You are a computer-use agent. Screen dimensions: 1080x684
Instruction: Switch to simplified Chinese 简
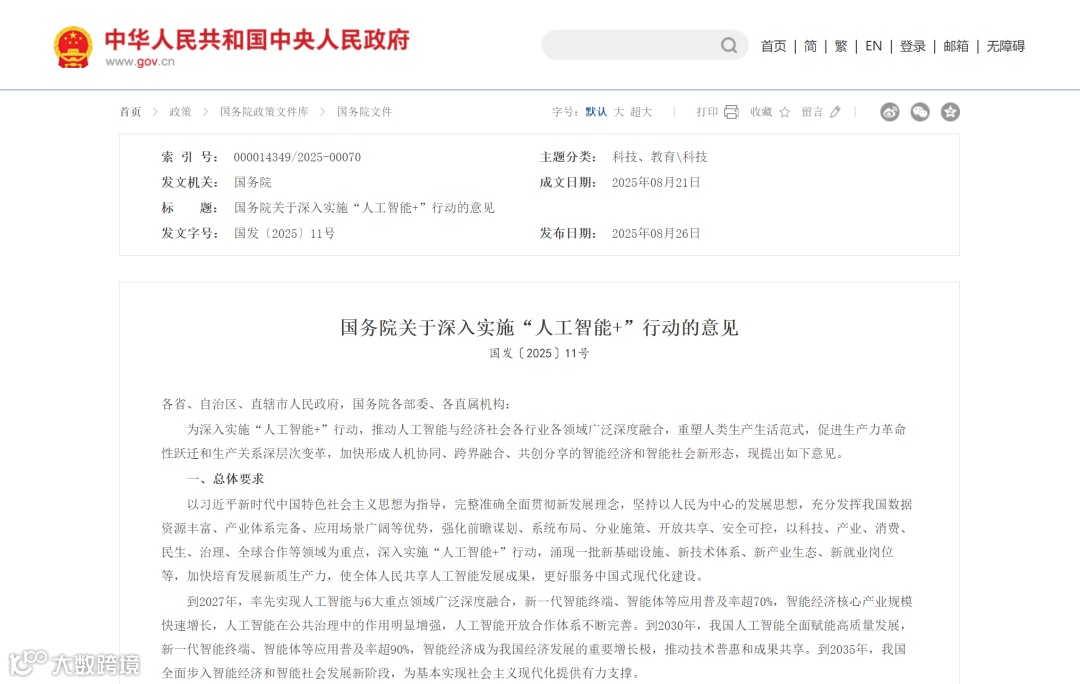(x=811, y=46)
